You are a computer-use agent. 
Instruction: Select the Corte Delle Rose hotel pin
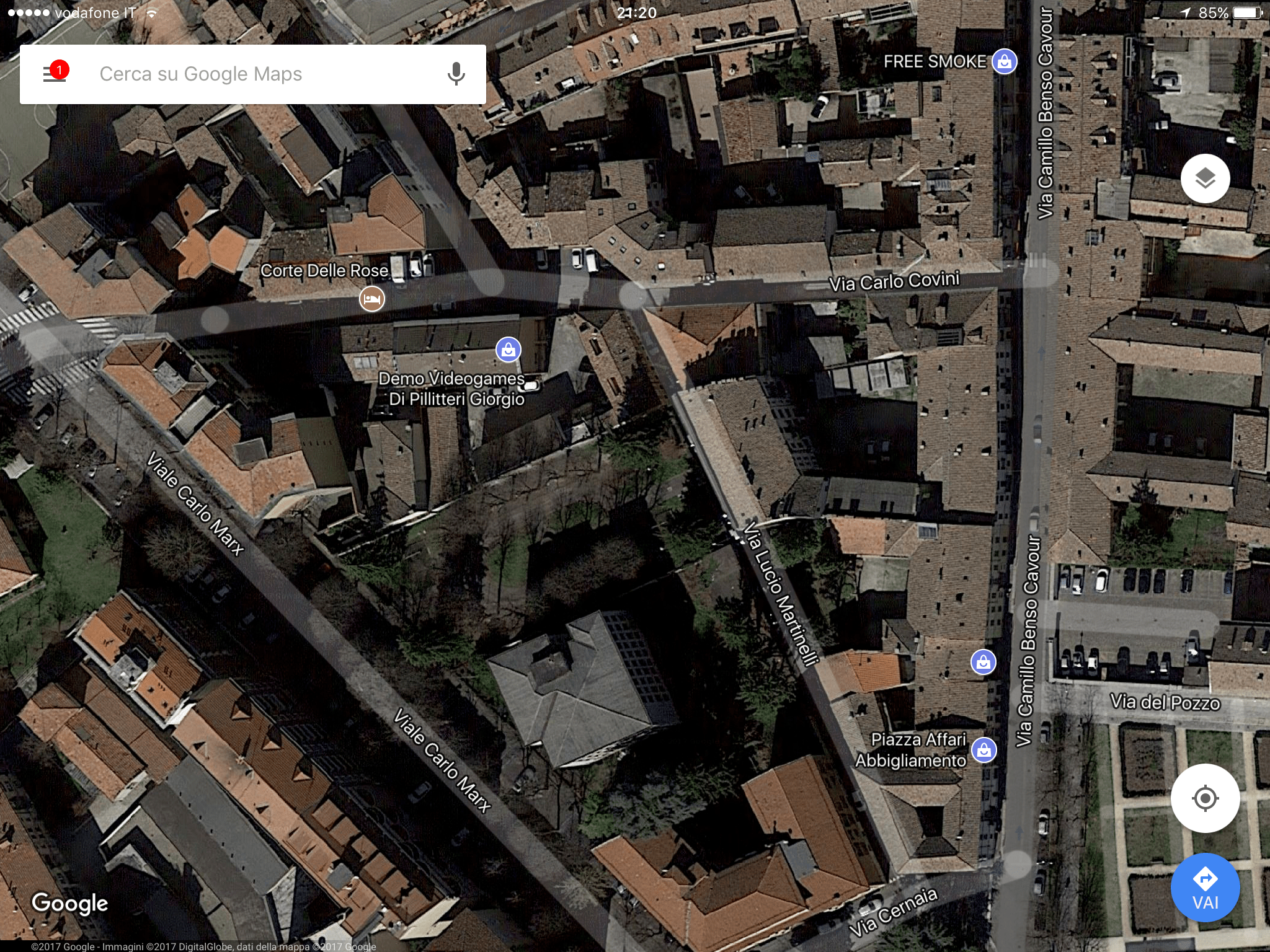click(372, 299)
